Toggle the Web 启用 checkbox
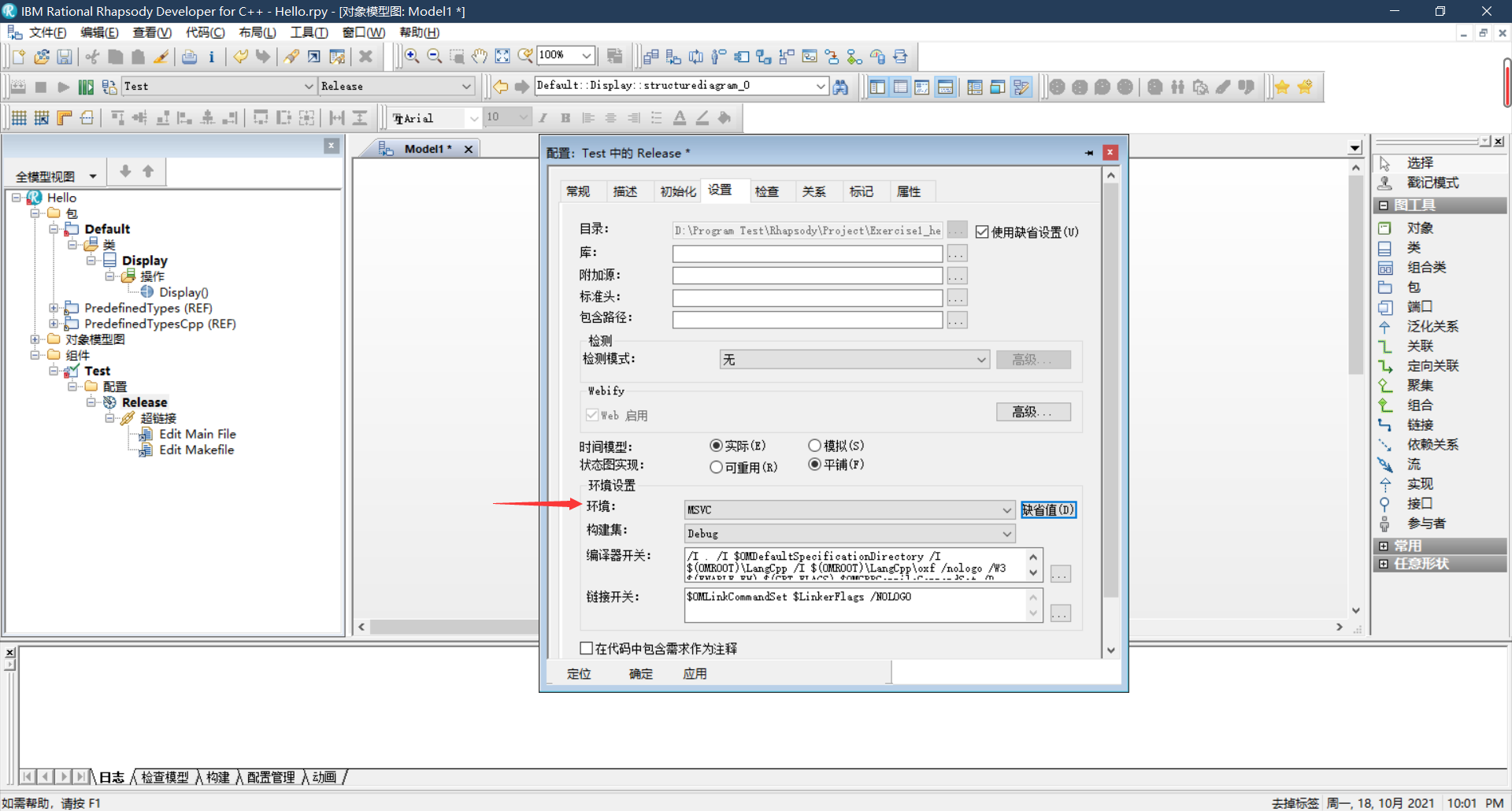Viewport: 1512px width, 811px height. (592, 415)
